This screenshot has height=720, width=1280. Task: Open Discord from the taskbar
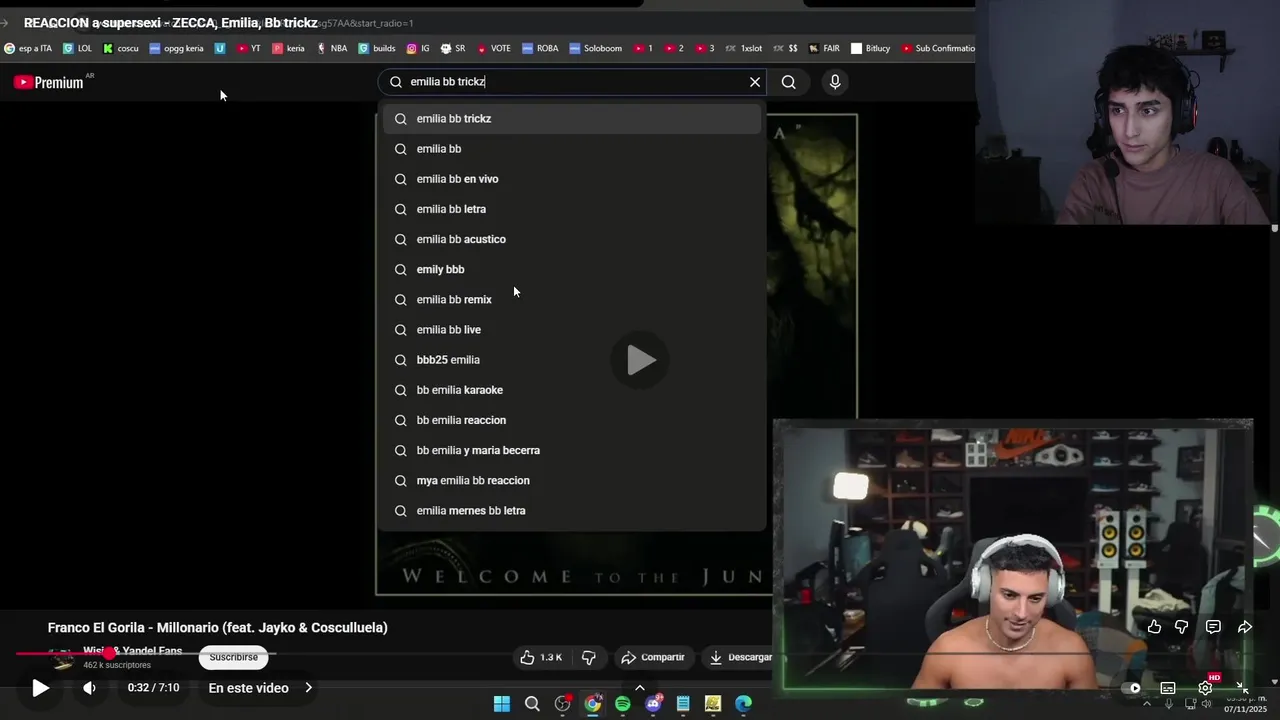pos(653,704)
